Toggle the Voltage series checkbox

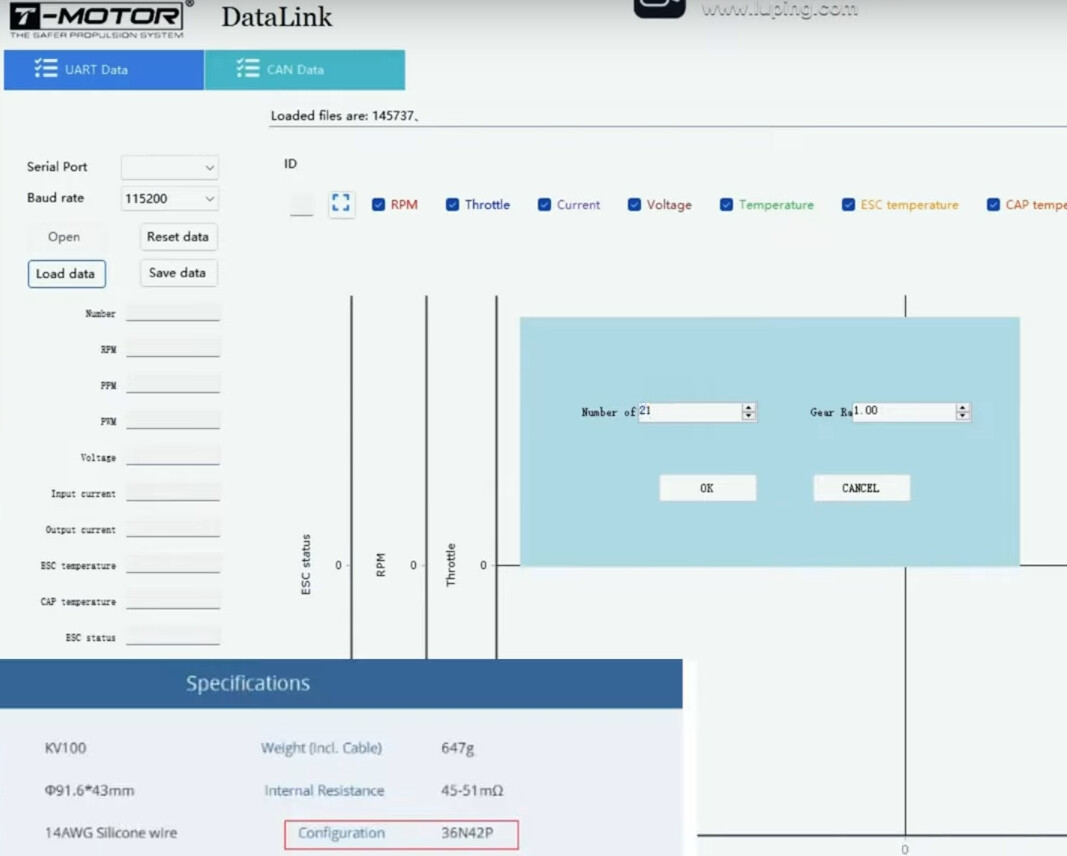tap(634, 205)
